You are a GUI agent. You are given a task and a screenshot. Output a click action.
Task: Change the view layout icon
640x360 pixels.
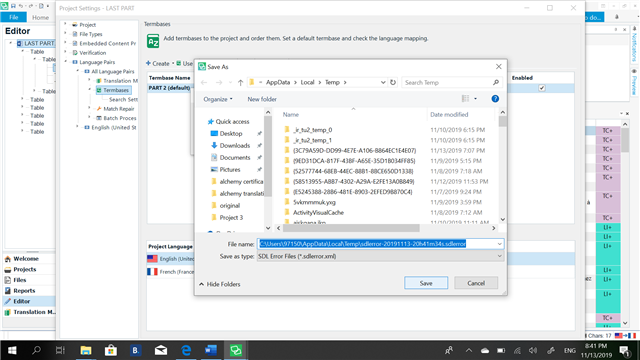click(x=465, y=98)
